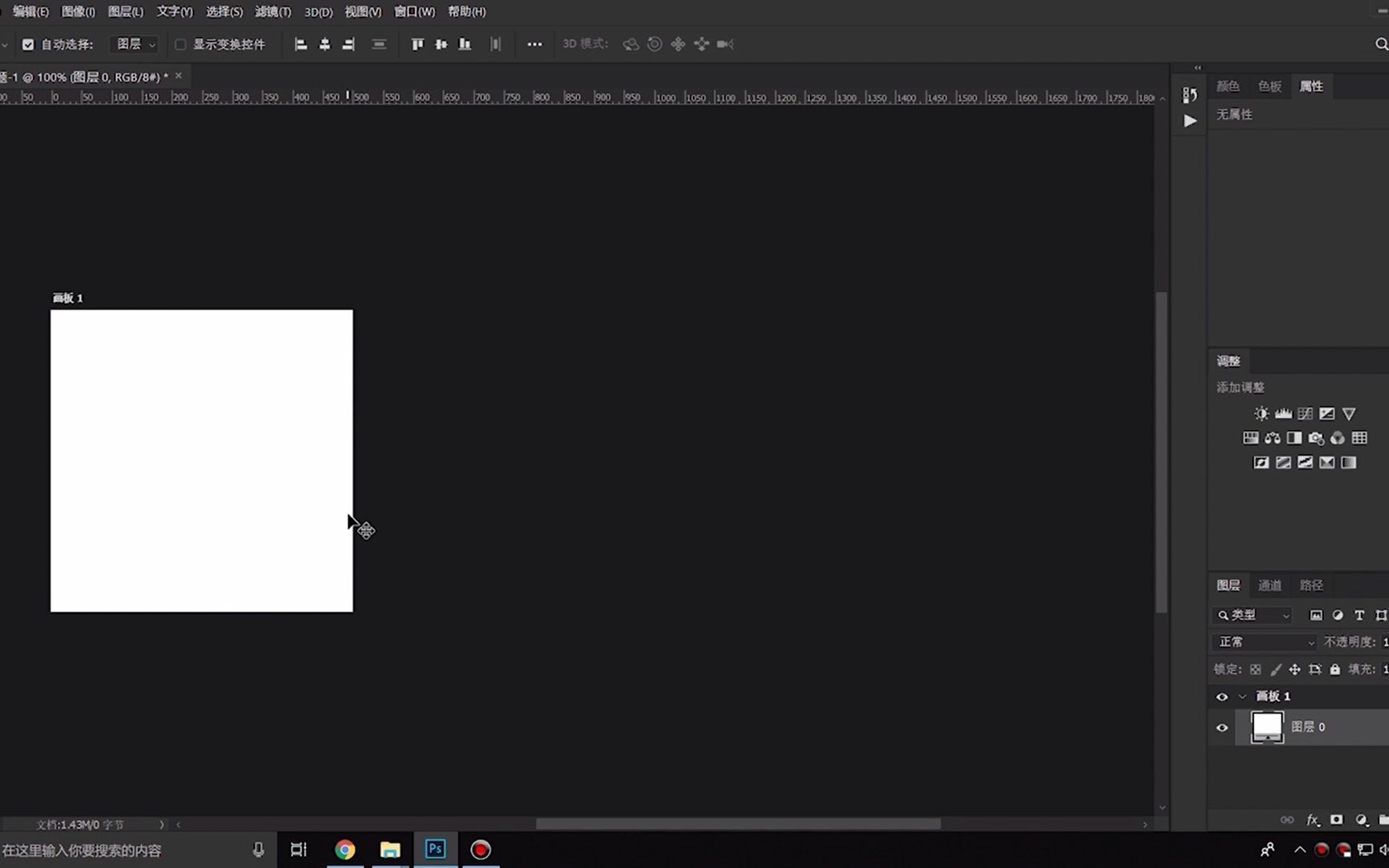Open the 正常 blend mode dropdown
The height and width of the screenshot is (868, 1389).
click(x=1264, y=642)
